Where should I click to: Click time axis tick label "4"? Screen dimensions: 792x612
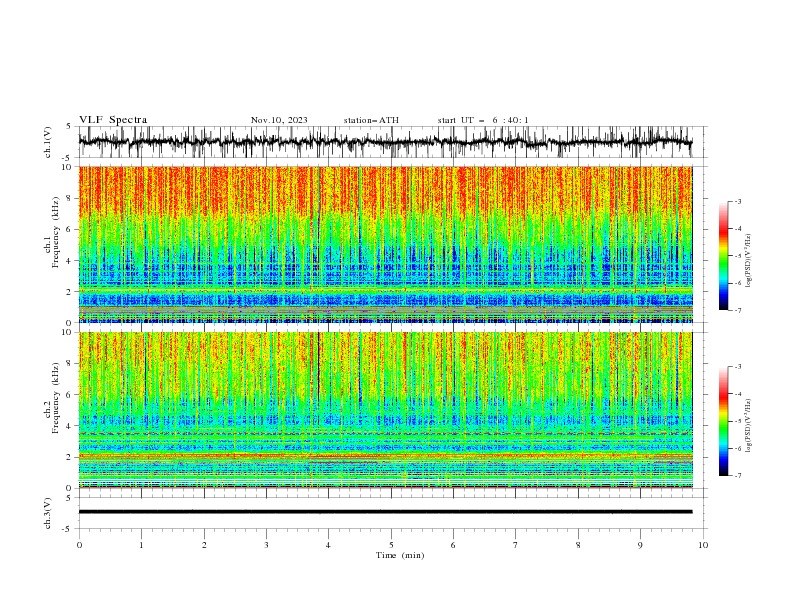click(328, 545)
